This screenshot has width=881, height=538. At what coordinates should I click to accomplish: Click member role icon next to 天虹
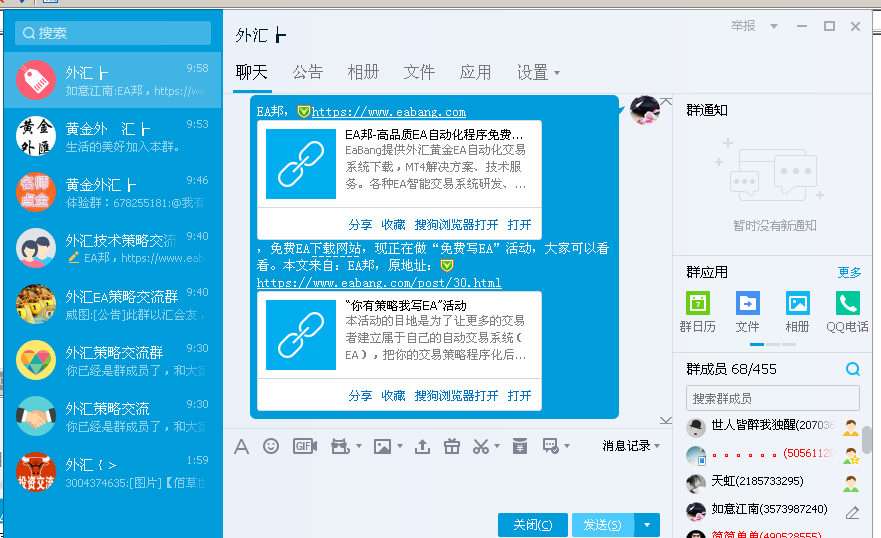[851, 484]
